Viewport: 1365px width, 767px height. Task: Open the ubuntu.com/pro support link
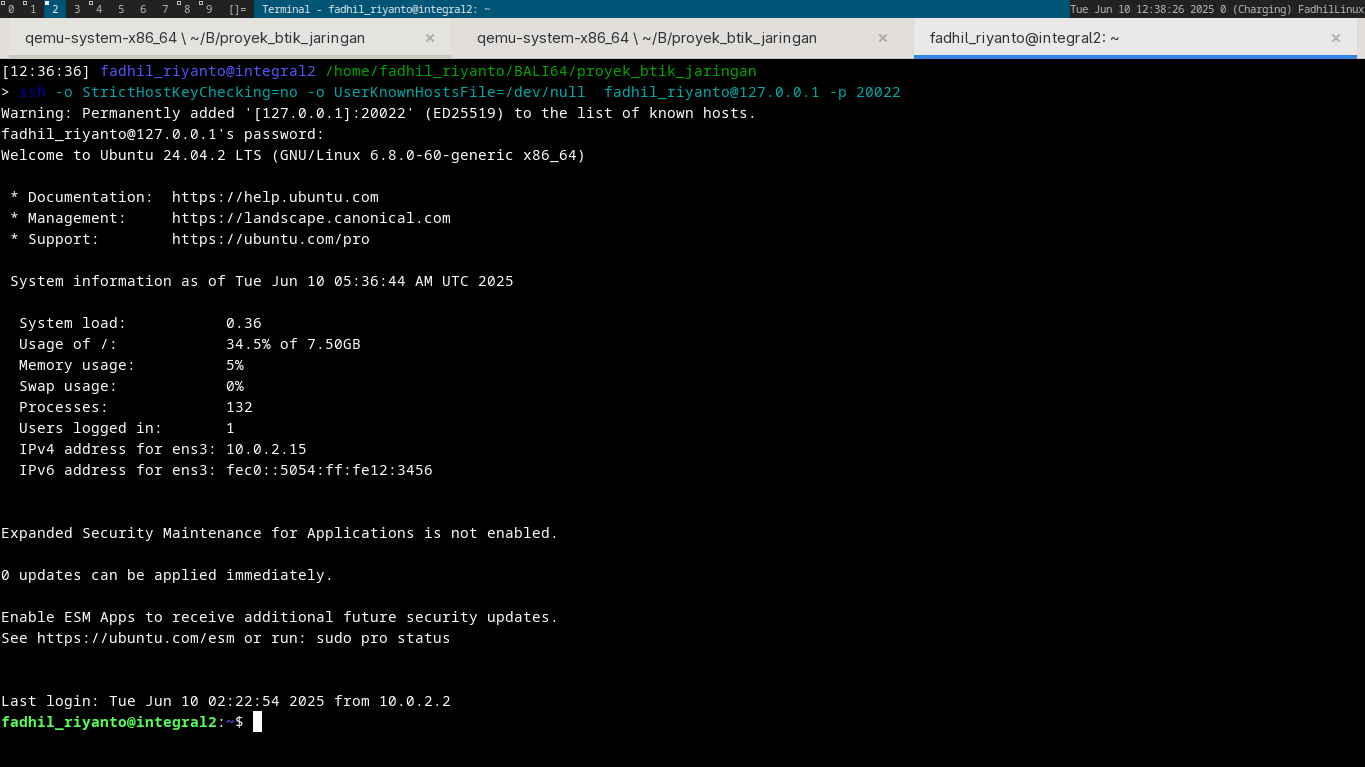pyautogui.click(x=270, y=239)
